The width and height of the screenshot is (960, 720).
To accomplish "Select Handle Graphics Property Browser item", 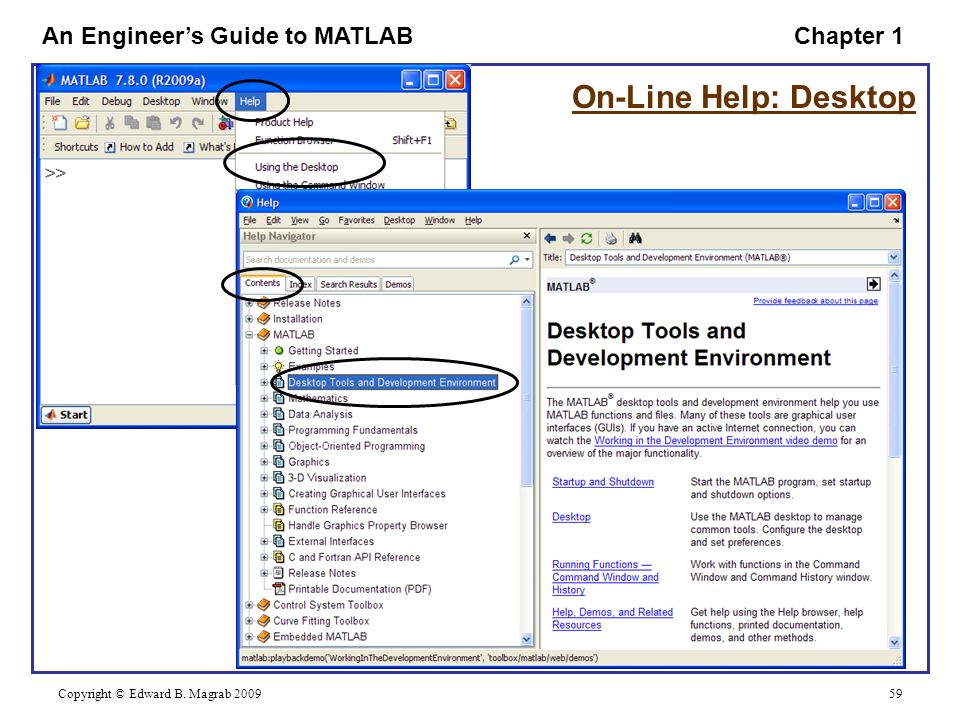I will click(x=367, y=525).
